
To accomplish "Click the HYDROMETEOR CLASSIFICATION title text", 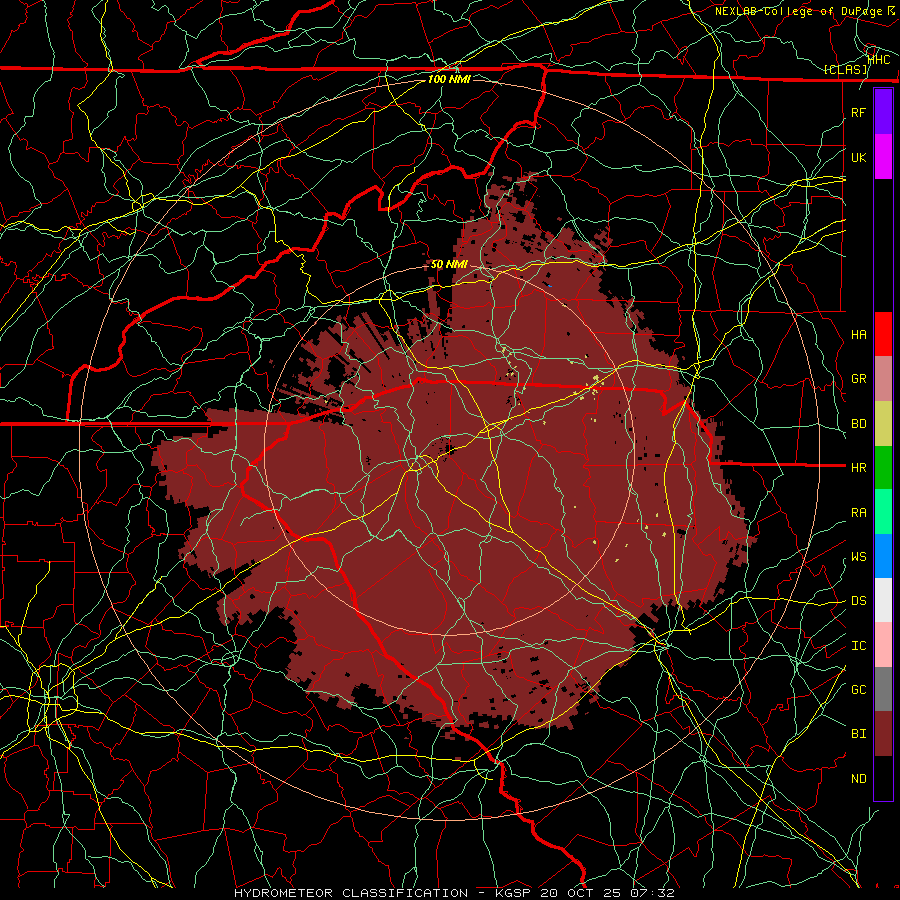I will [351, 893].
